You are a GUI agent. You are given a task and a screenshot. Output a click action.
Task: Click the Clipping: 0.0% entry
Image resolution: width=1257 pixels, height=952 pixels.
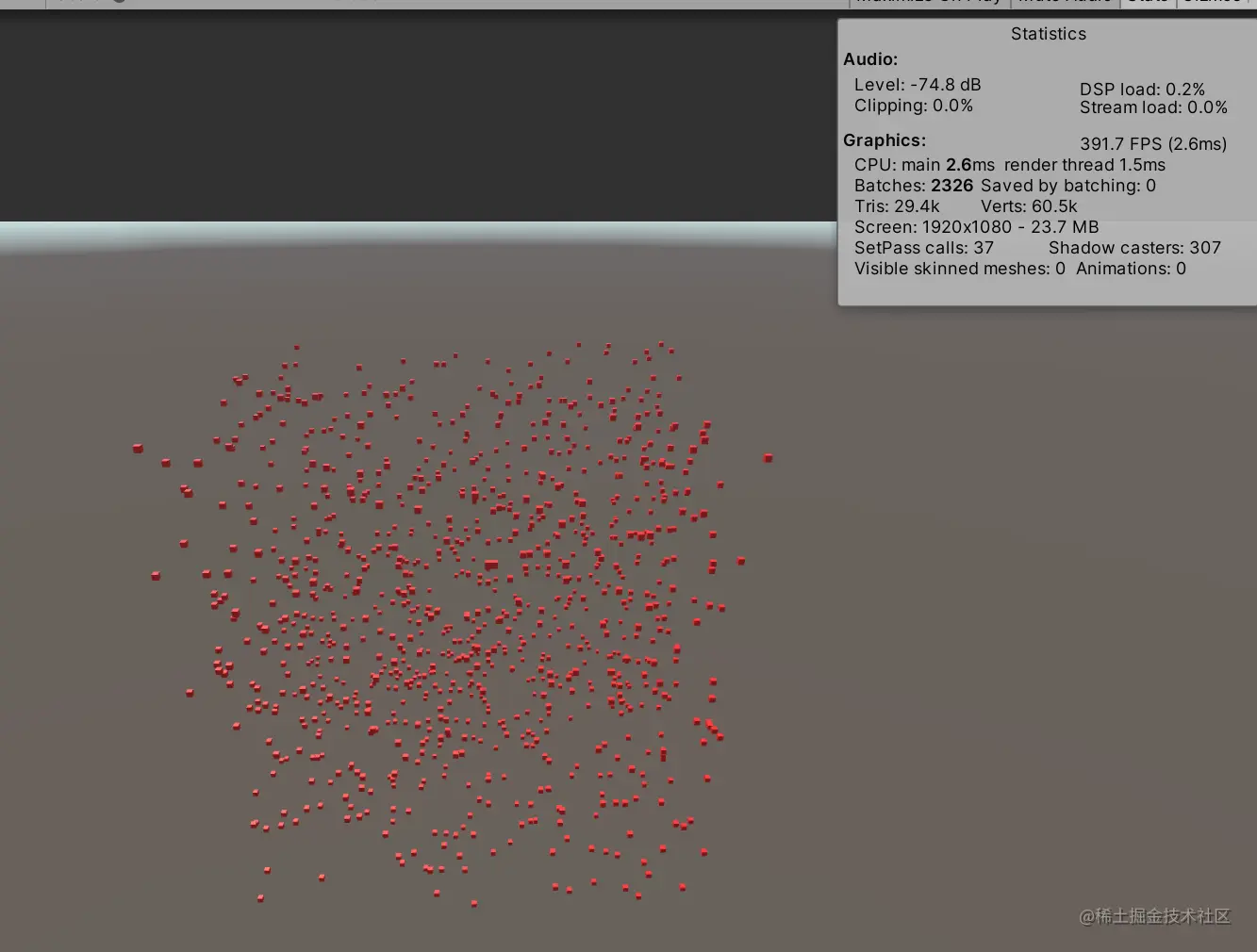914,106
